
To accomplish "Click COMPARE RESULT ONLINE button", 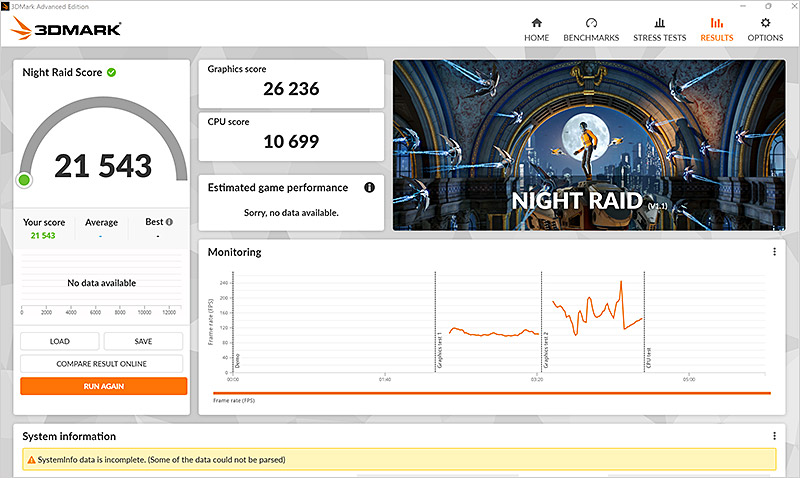I will coord(103,363).
